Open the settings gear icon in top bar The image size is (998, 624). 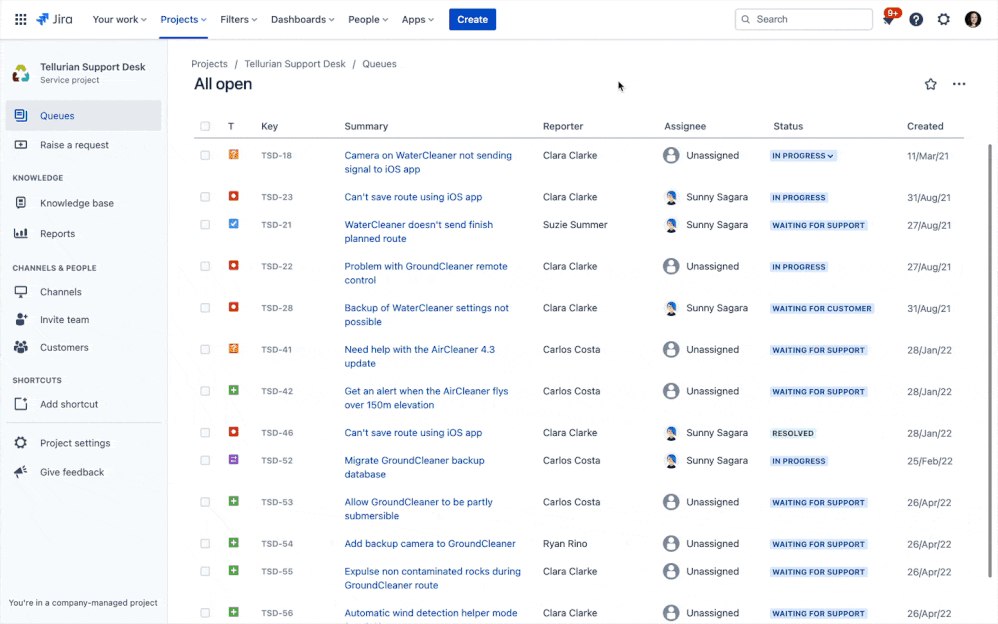[x=944, y=19]
